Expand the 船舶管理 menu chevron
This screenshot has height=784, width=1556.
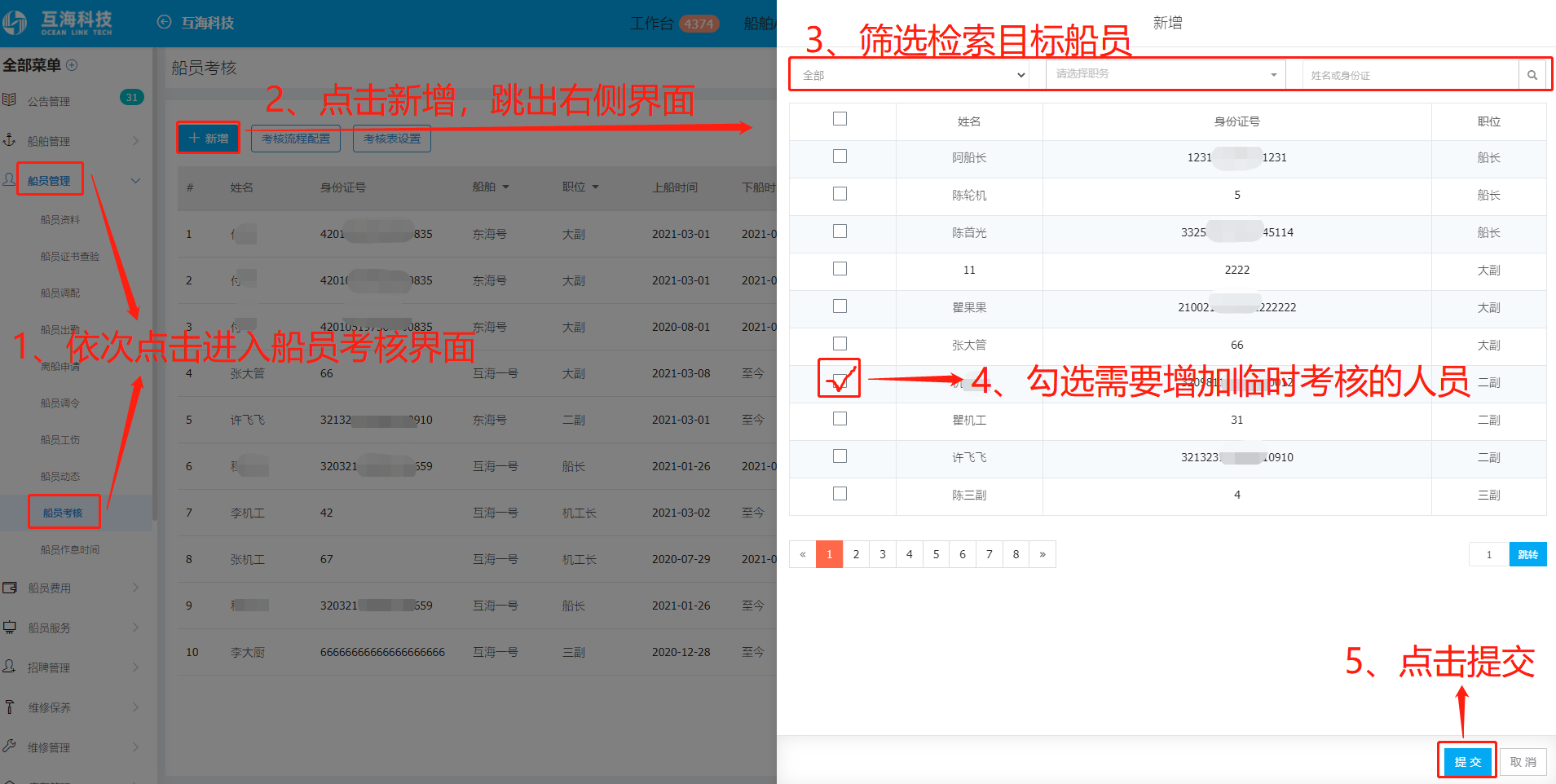click(x=135, y=141)
